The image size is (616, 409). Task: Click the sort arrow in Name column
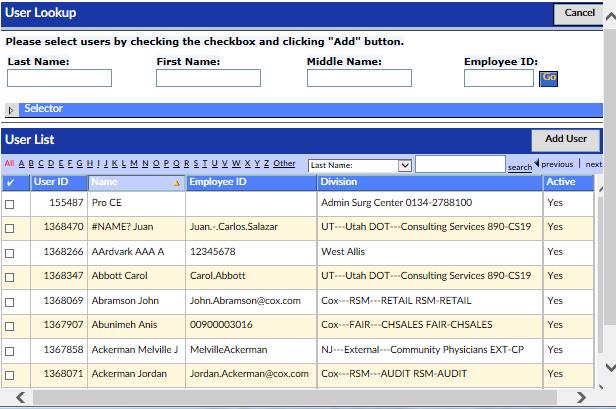coord(177,183)
